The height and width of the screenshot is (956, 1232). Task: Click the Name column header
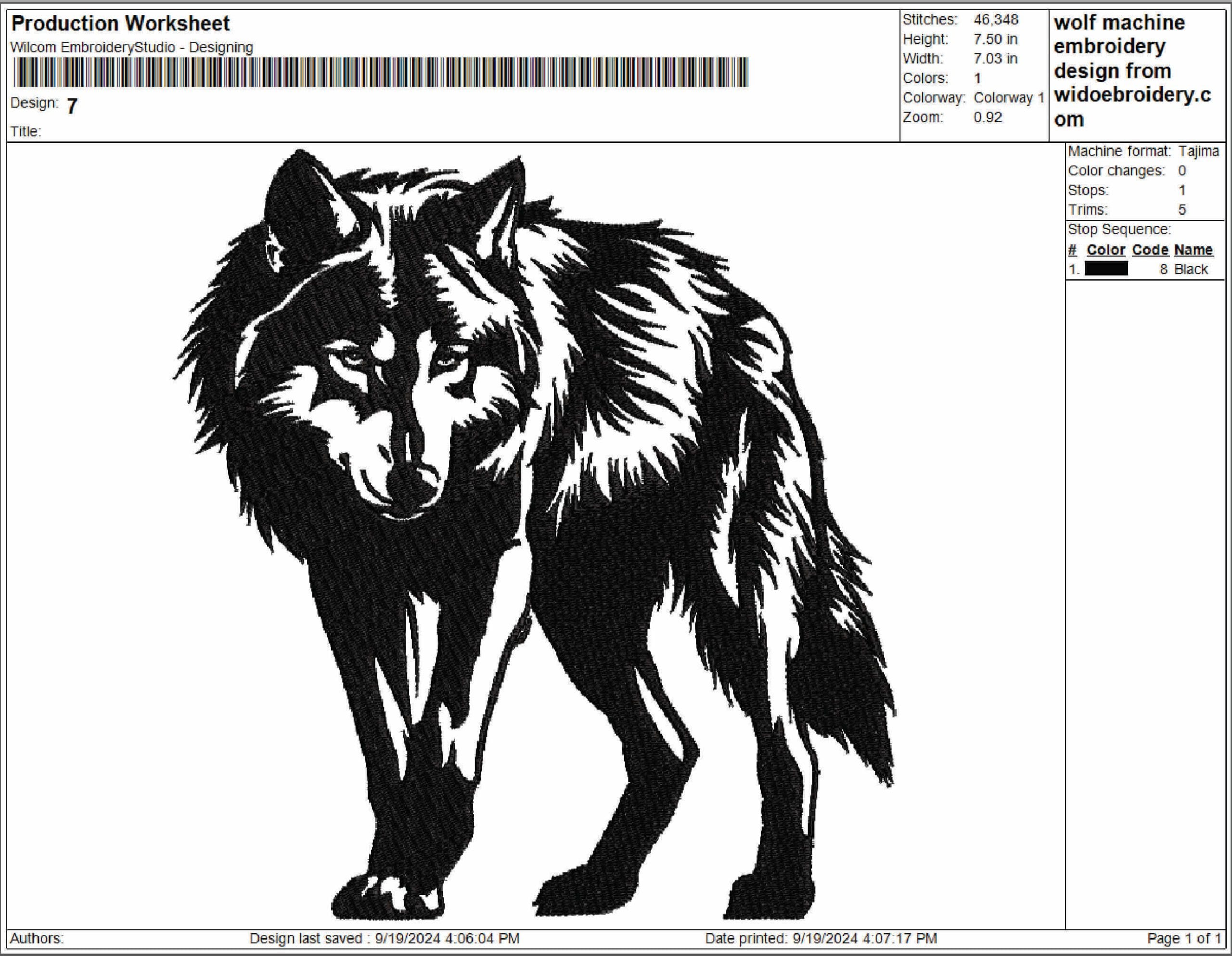click(1193, 250)
